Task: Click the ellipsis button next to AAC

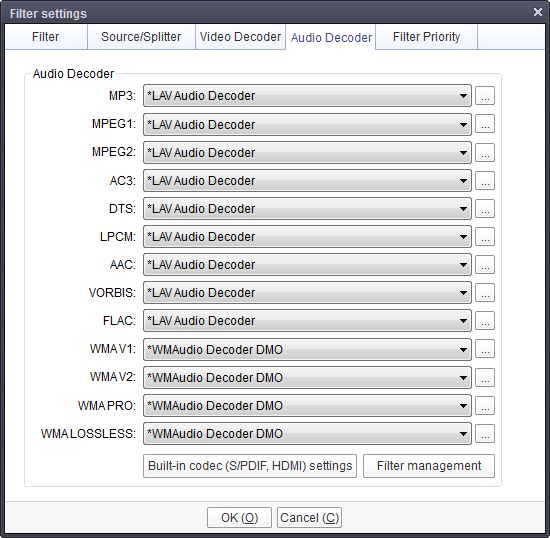Action: 485,264
